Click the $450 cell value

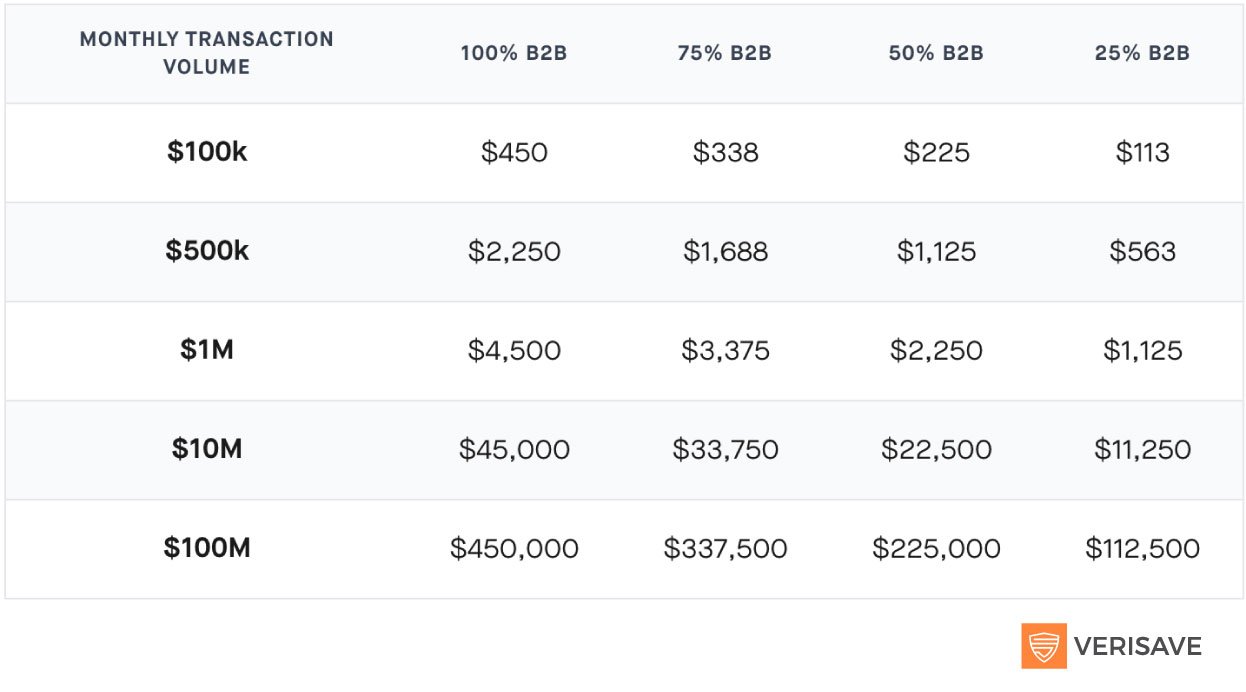tap(514, 153)
